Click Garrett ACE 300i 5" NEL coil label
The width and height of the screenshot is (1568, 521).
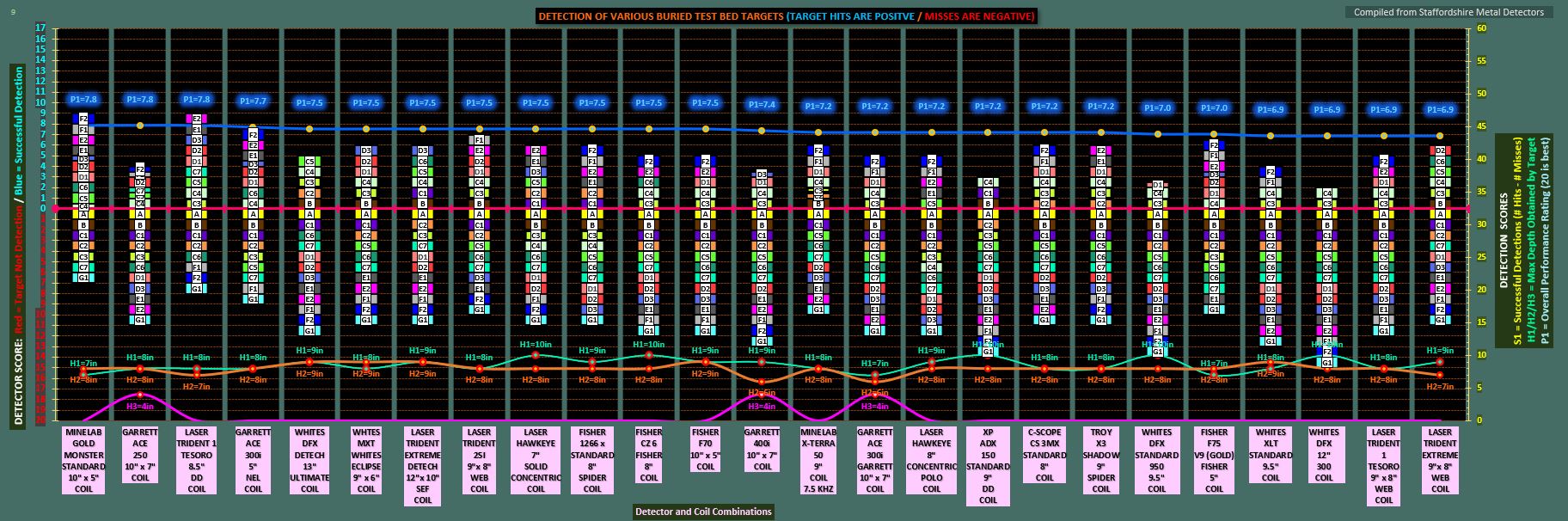[254, 460]
